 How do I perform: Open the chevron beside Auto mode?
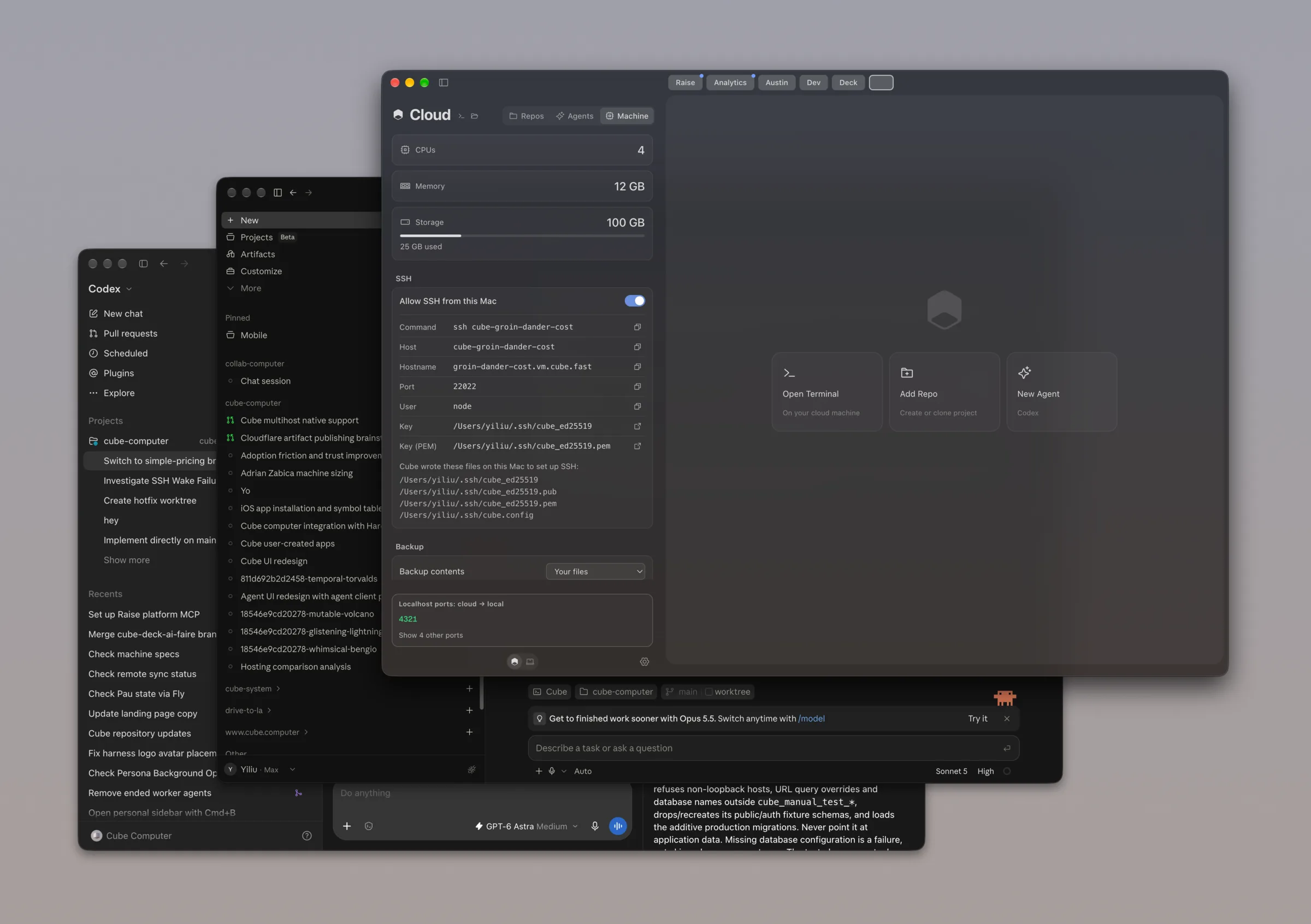(x=564, y=771)
